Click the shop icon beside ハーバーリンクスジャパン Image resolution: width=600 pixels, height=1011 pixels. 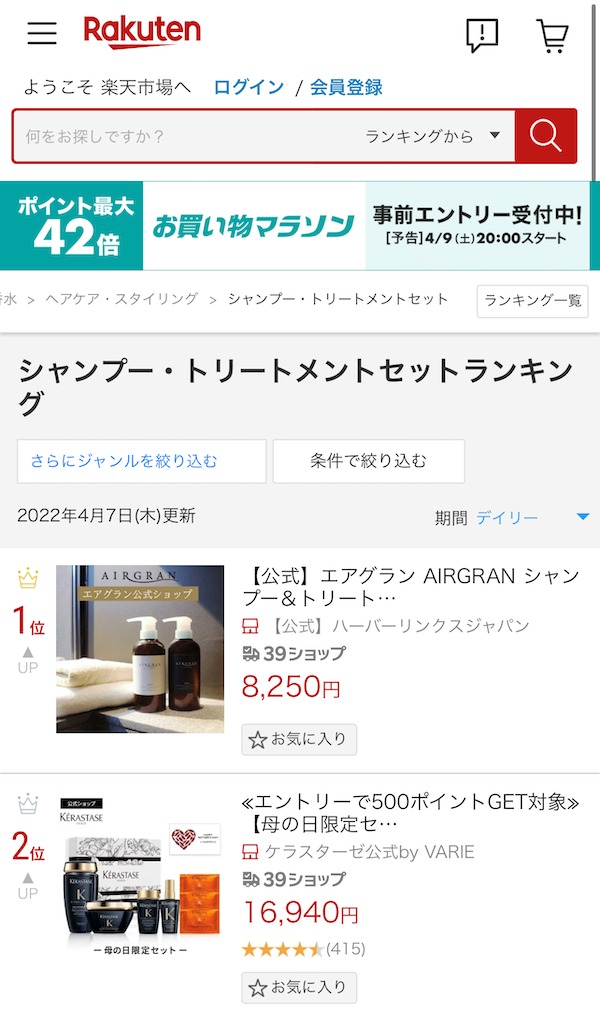(250, 625)
